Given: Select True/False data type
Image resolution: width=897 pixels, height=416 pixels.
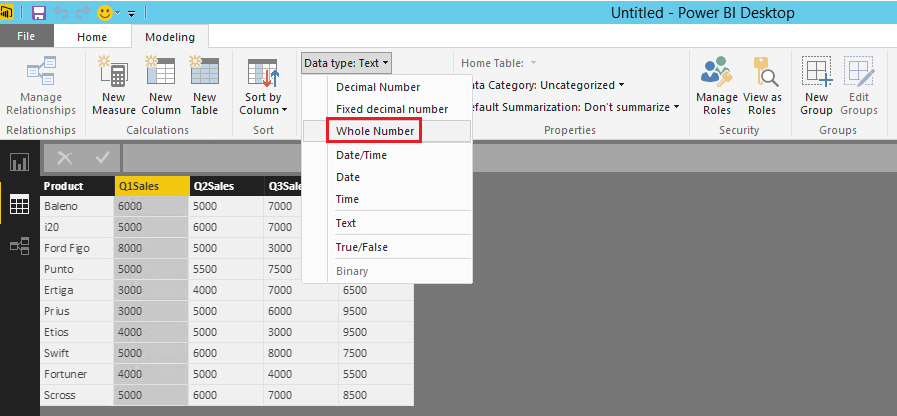Looking at the screenshot, I should 362,247.
